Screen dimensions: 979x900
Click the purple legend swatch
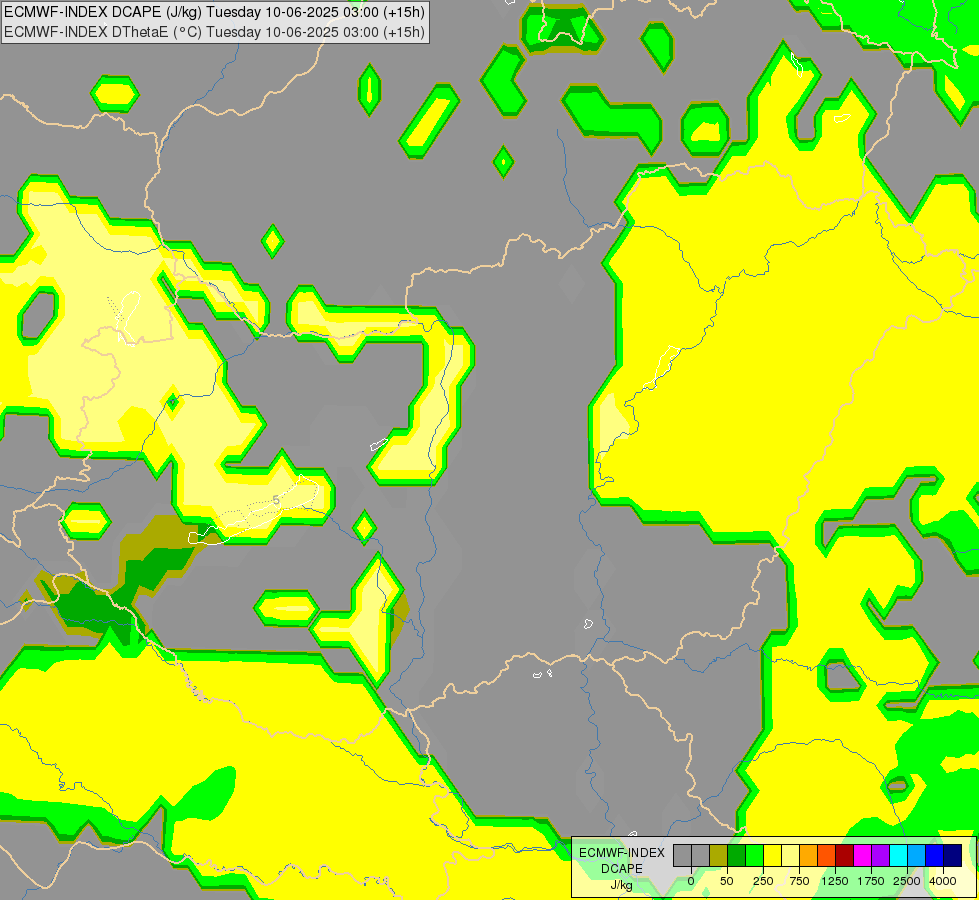(880, 855)
